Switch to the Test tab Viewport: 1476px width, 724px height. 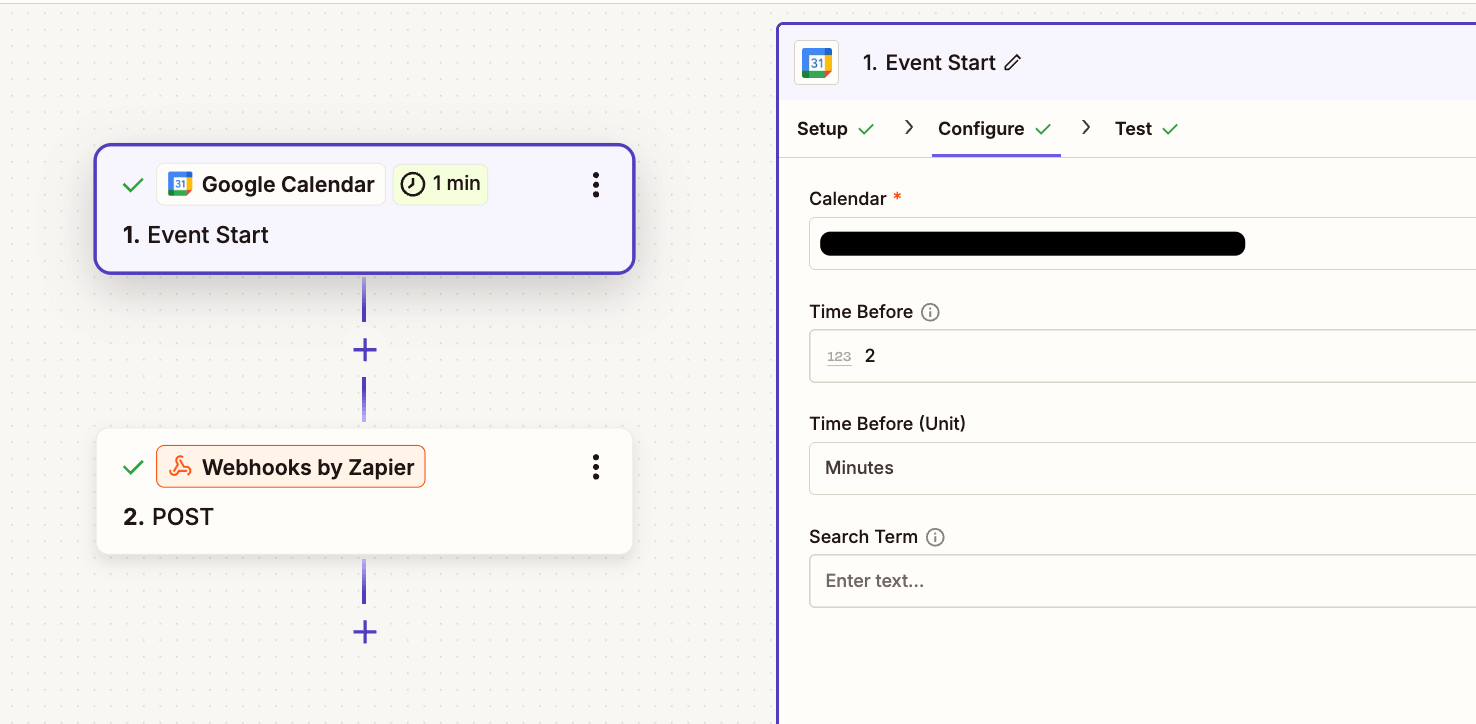1134,129
